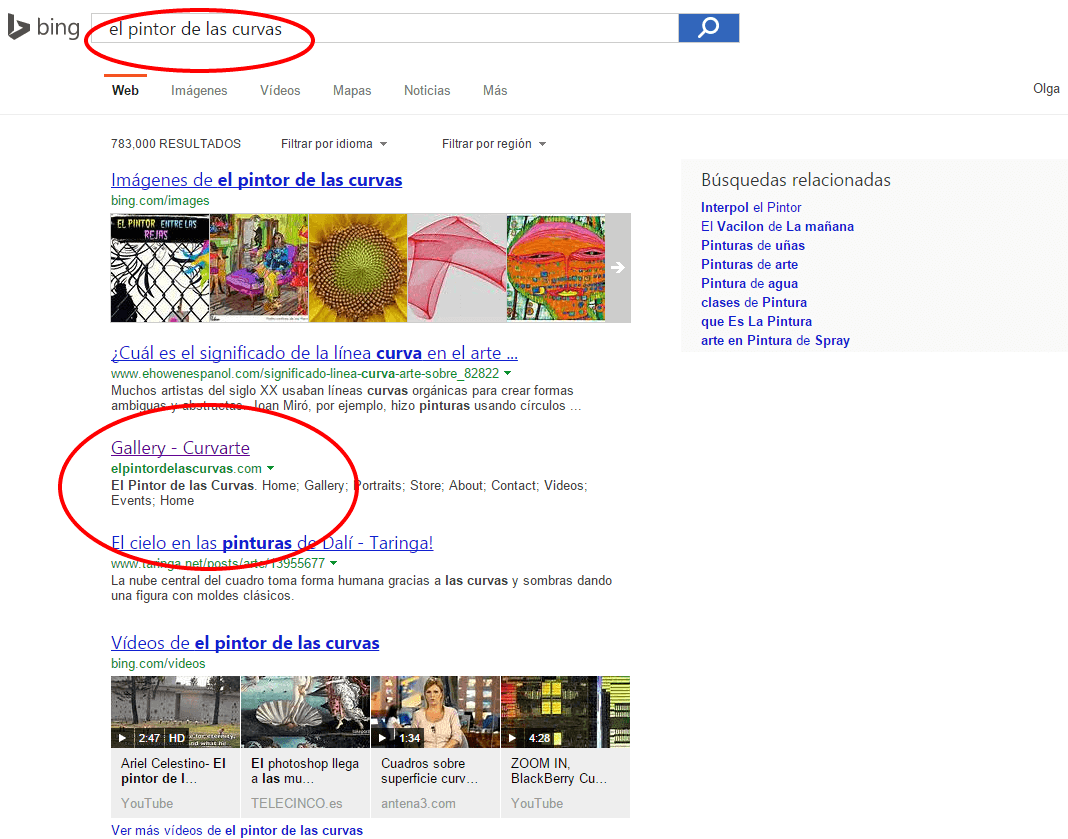The width and height of the screenshot is (1068, 839).
Task: Switch to the Imágenes tab
Action: (x=199, y=91)
